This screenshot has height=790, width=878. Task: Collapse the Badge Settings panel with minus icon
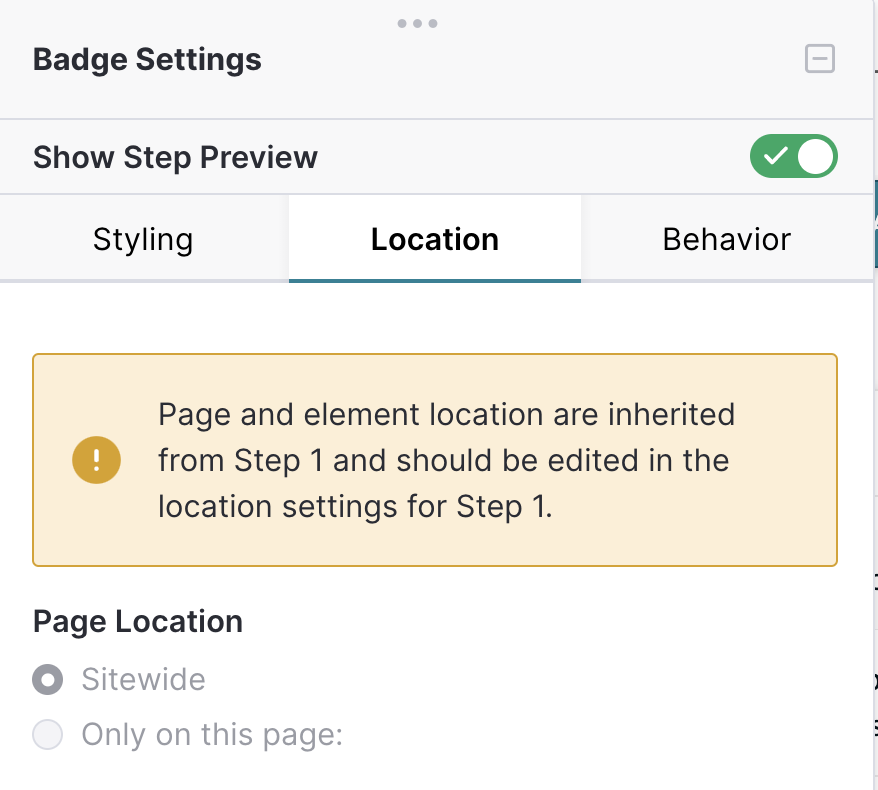820,59
